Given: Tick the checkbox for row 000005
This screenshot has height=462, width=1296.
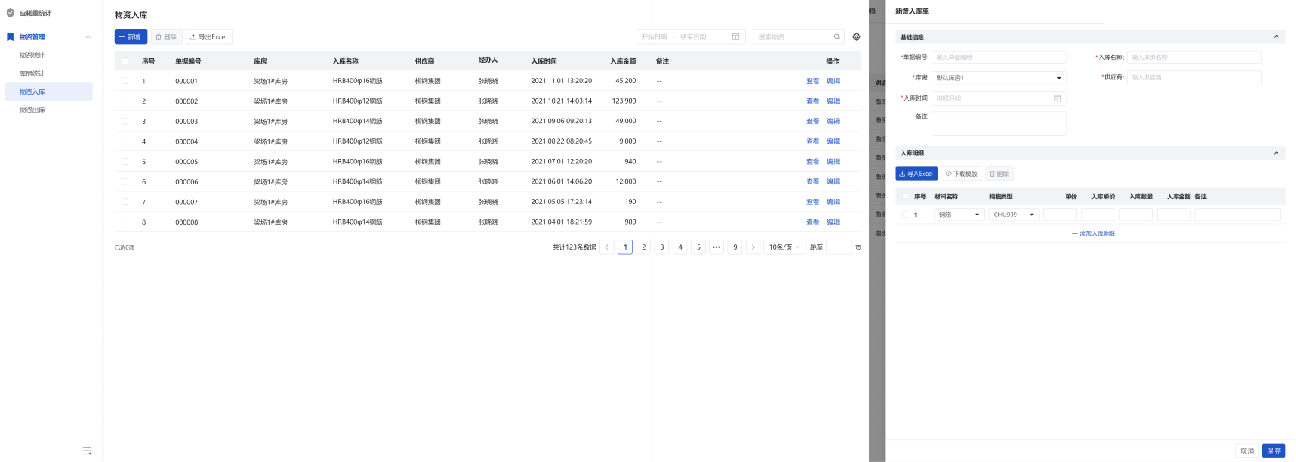Looking at the screenshot, I should [x=125, y=161].
